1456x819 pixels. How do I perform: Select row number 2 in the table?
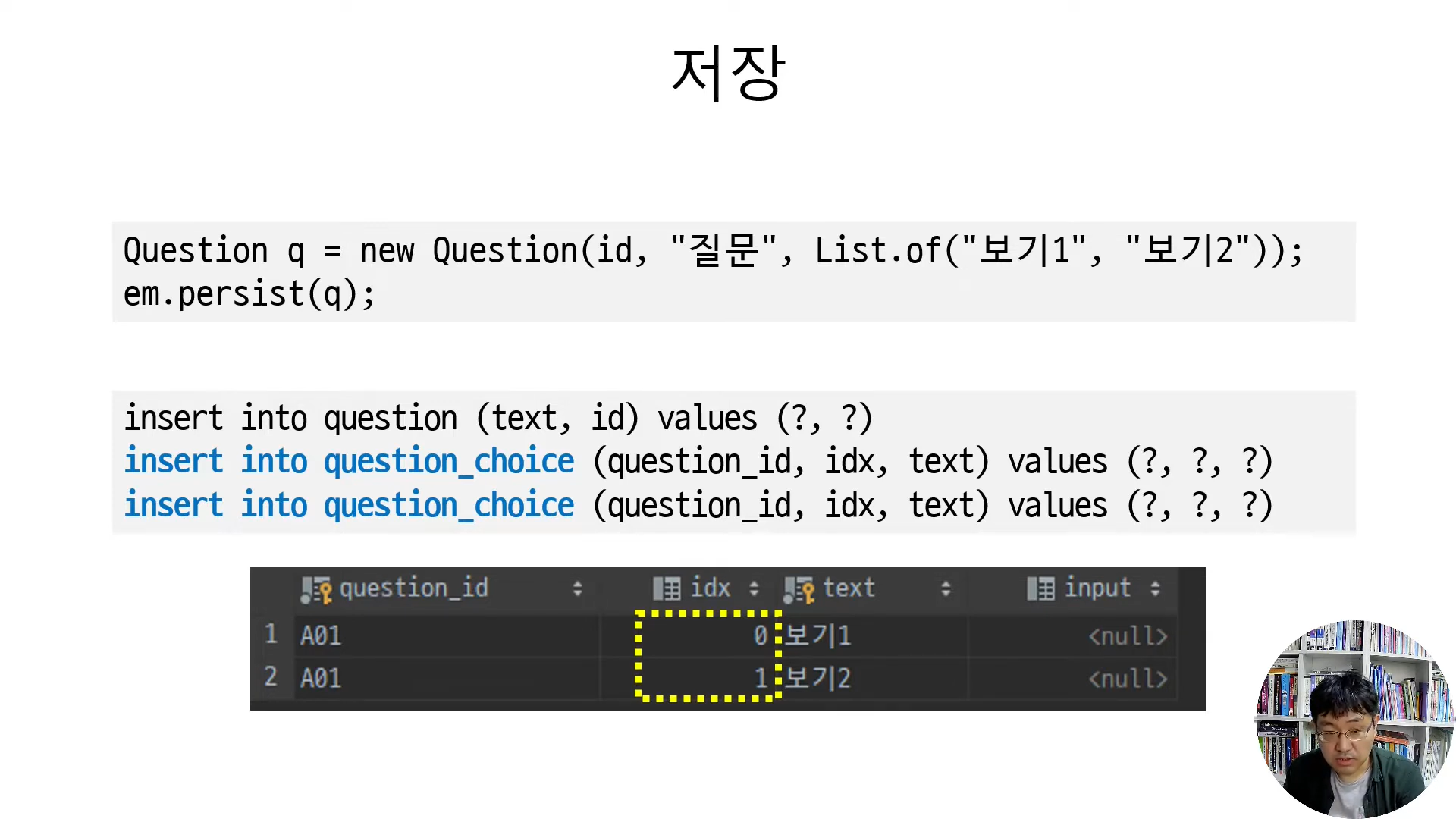(x=271, y=676)
